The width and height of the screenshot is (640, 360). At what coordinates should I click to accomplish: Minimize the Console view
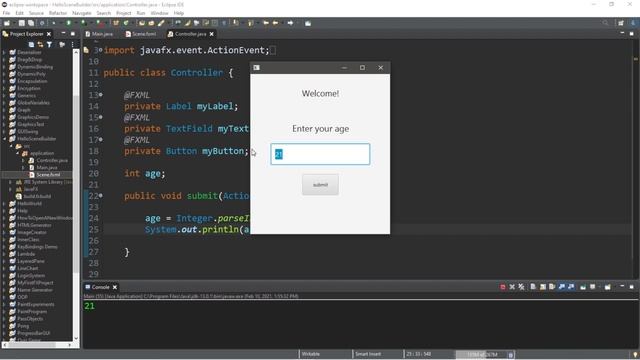[622, 287]
